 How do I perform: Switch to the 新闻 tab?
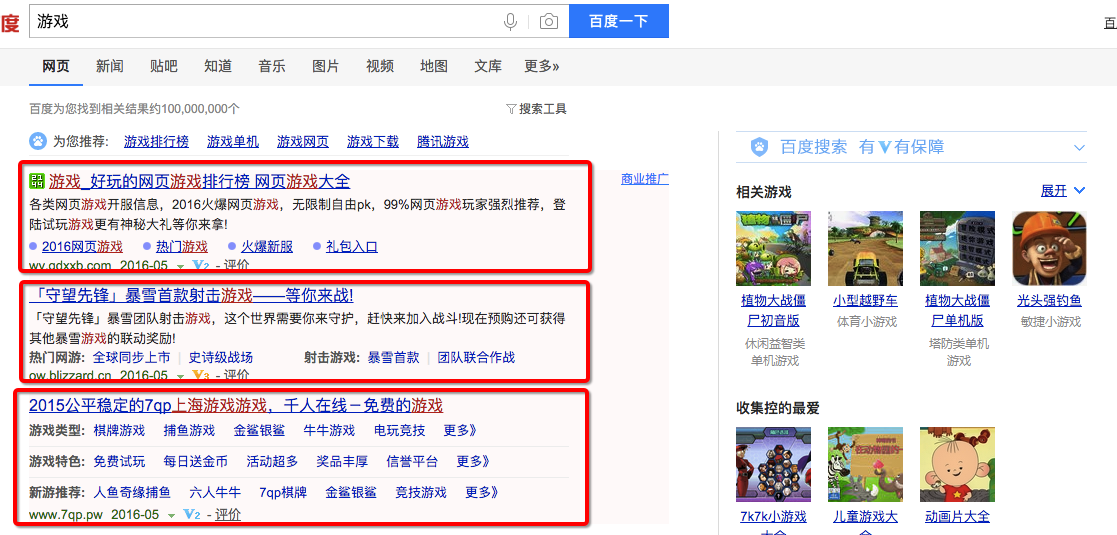point(110,66)
